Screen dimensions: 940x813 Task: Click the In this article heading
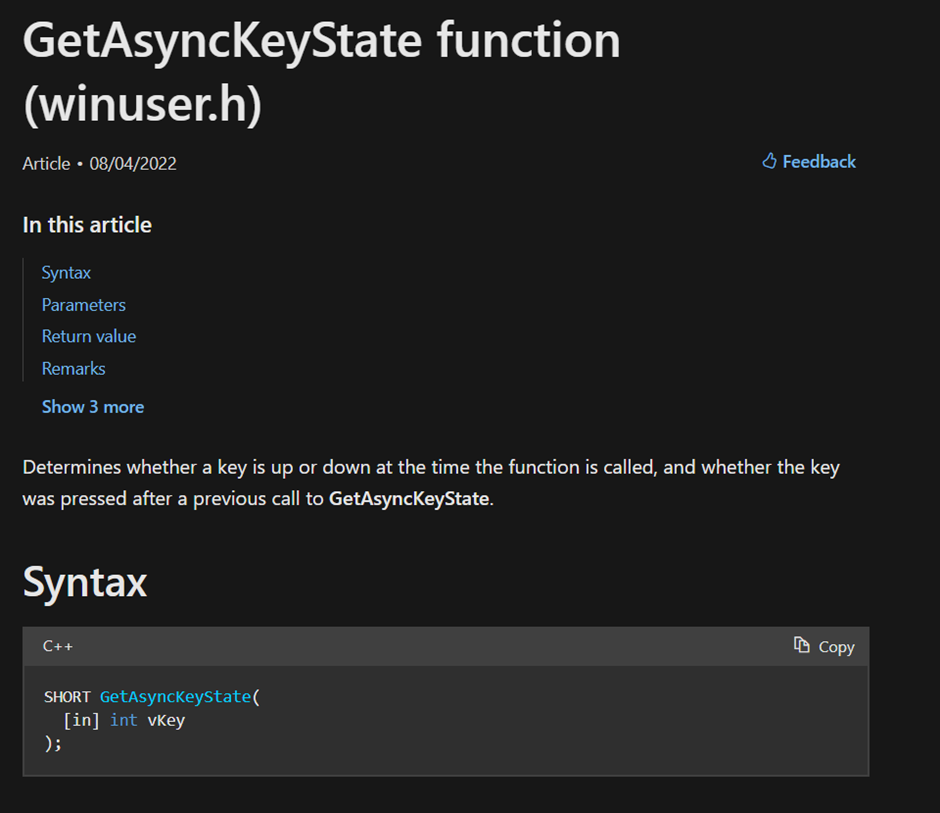87,224
